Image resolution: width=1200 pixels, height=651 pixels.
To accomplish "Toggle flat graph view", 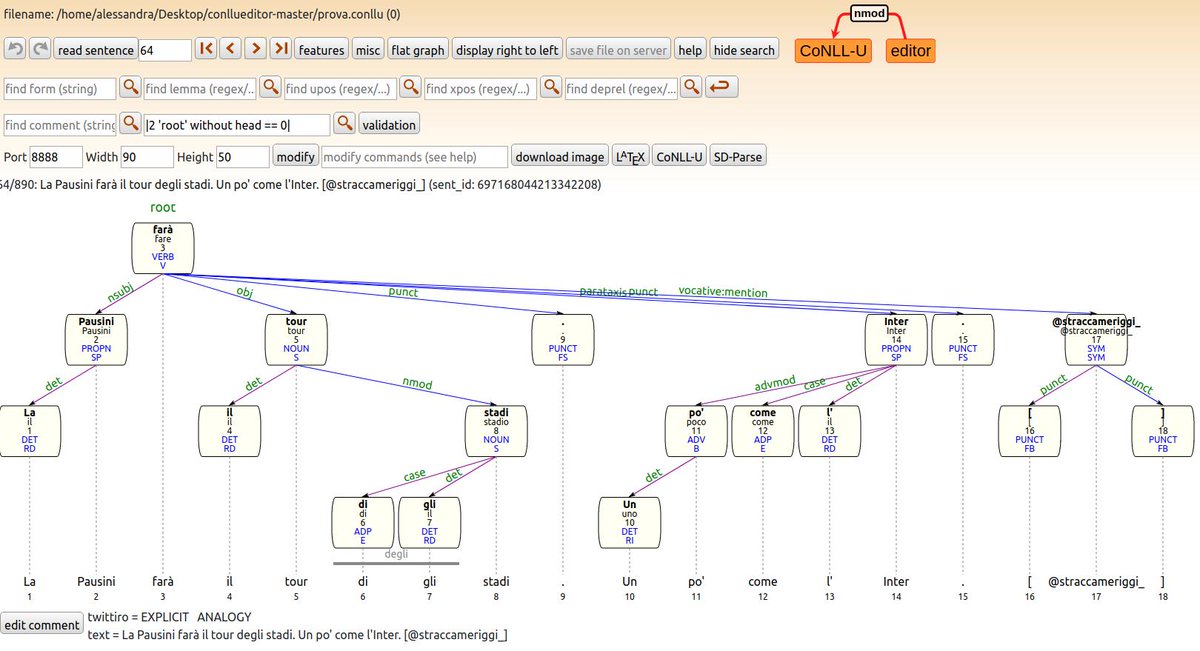I will 417,47.
